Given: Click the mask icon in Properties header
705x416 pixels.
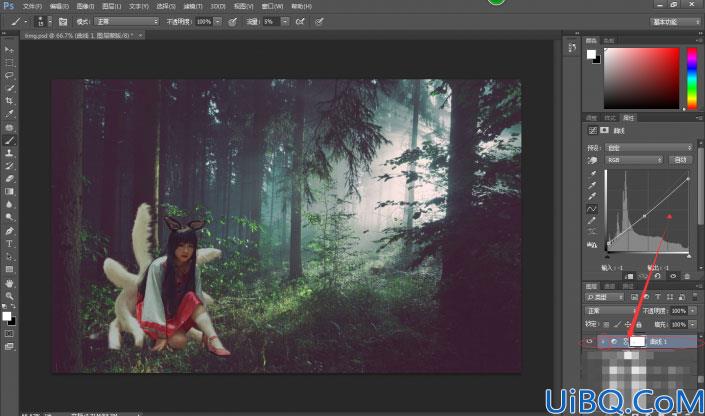Looking at the screenshot, I should tap(604, 130).
